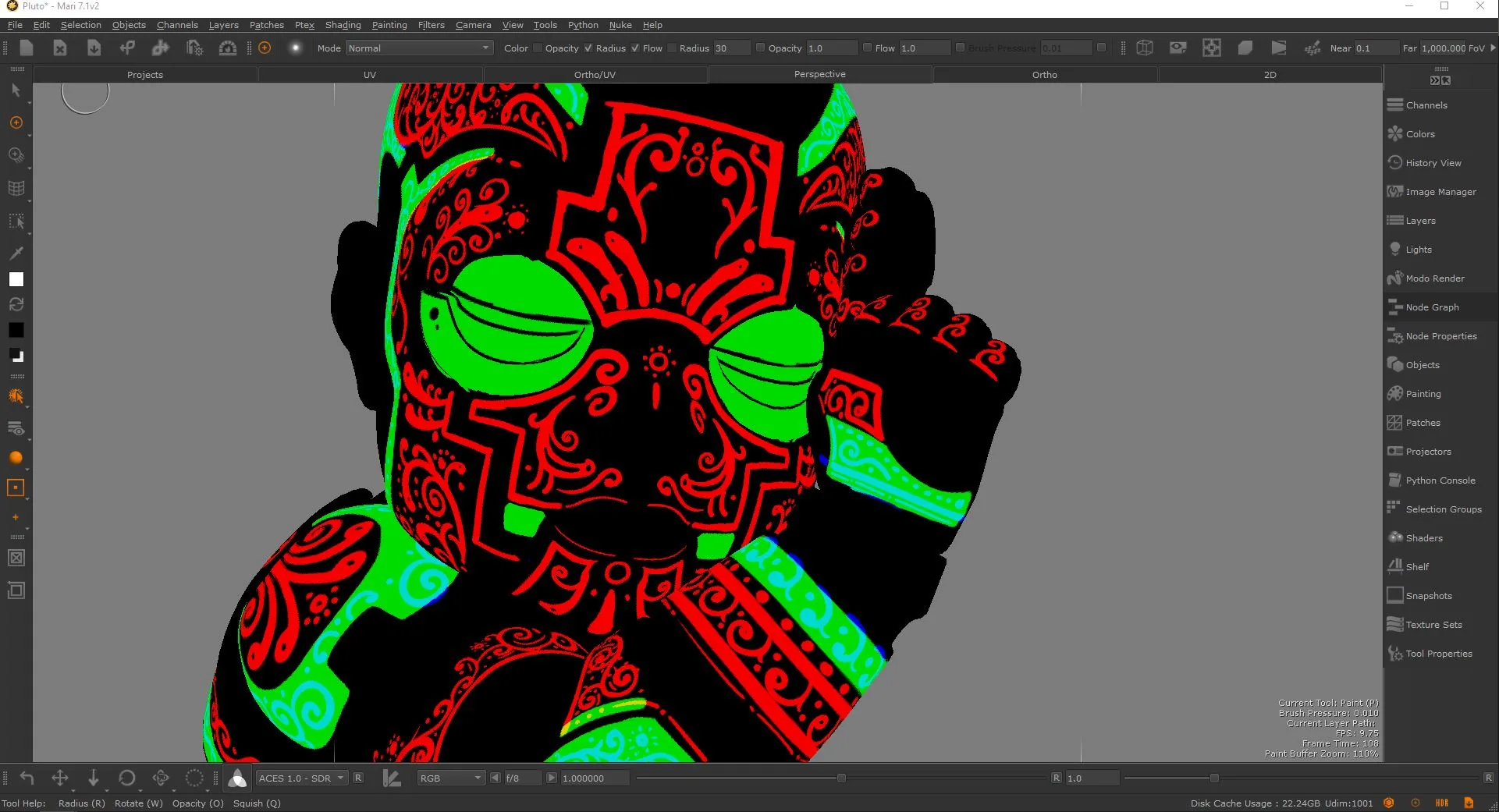Click the Python Console palette button
Viewport: 1499px width, 812px height.
1440,480
